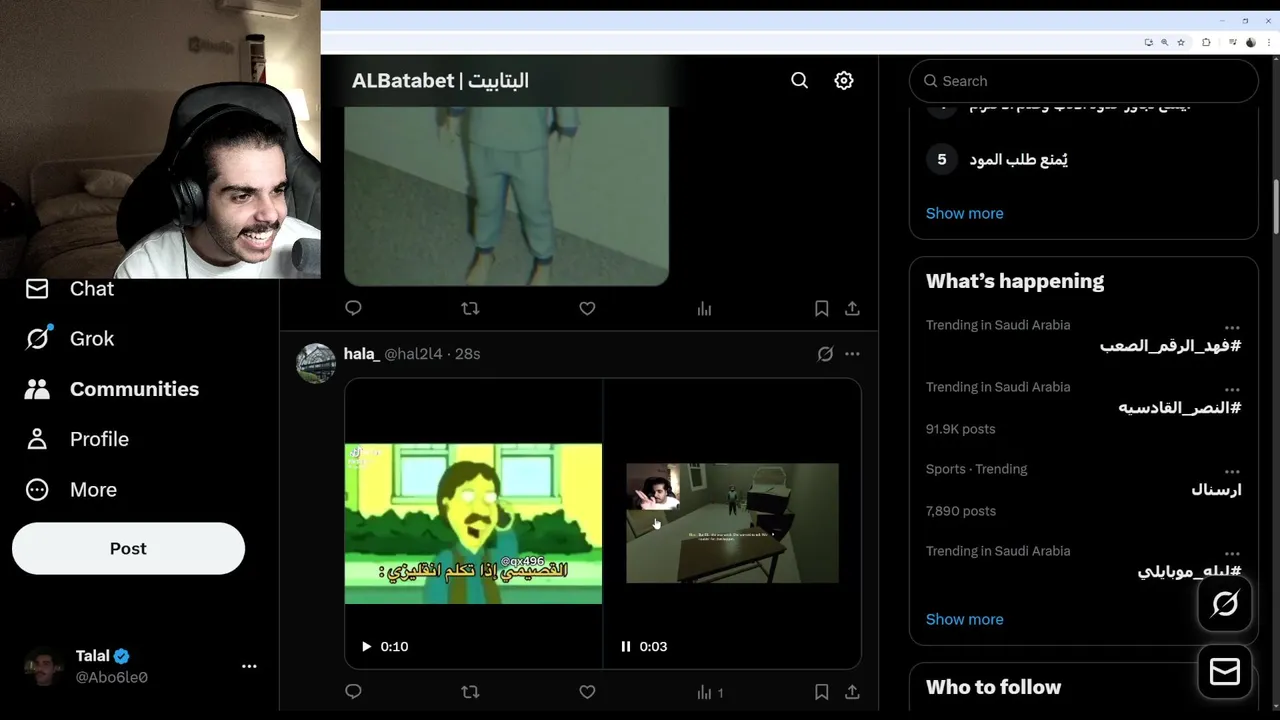Open browser three-dot menu
This screenshot has width=1280, height=720.
(x=1268, y=42)
